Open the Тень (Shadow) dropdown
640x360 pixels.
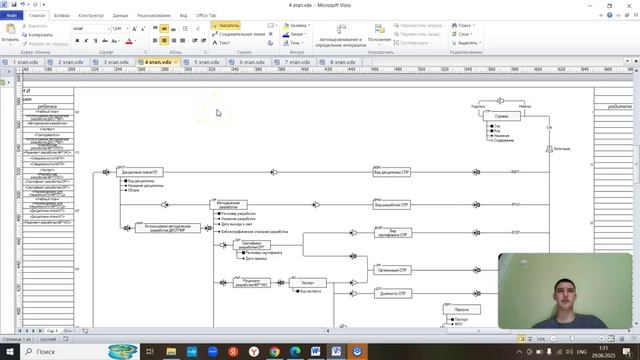click(x=293, y=43)
